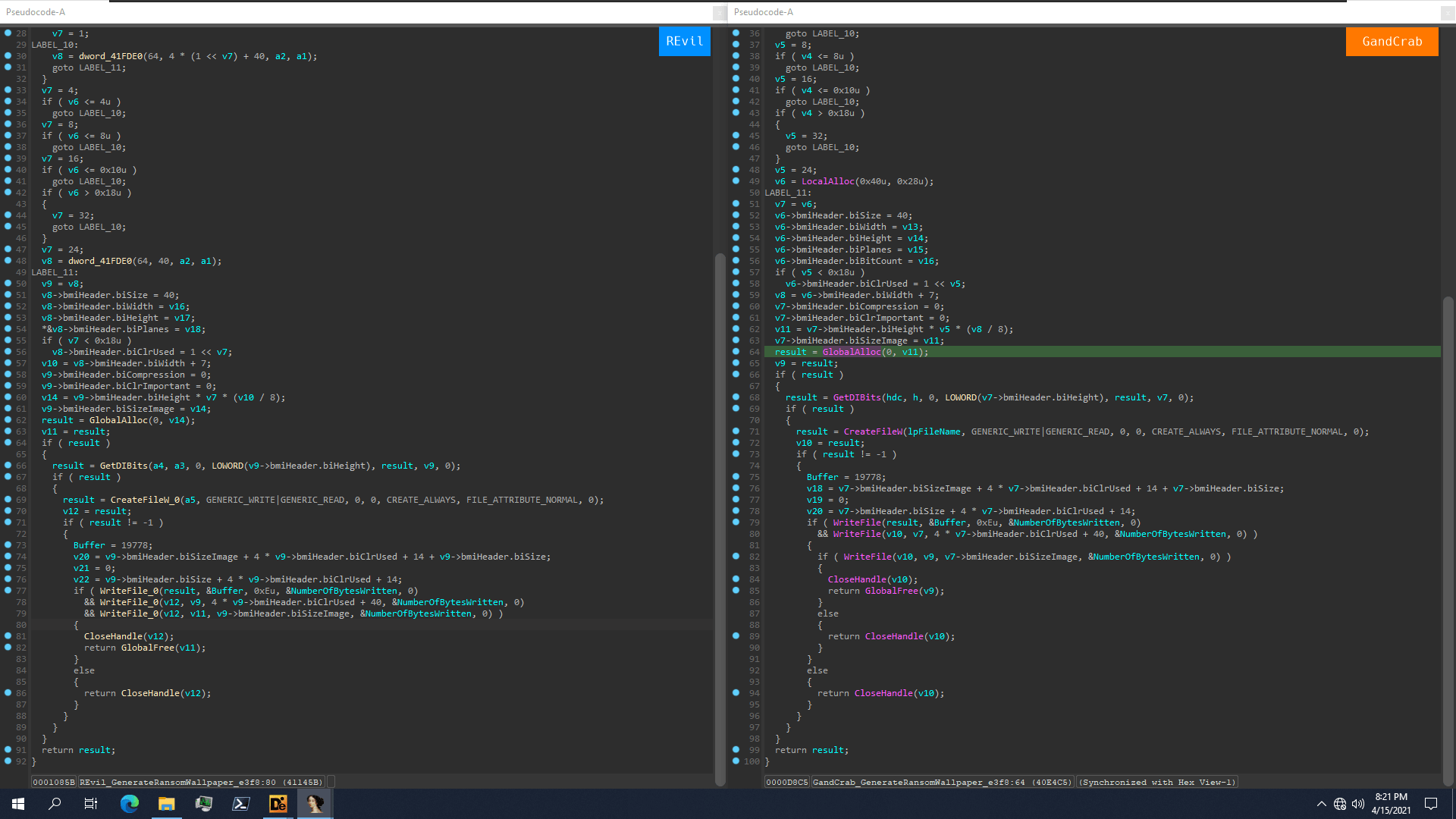Viewport: 1456px width, 819px height.
Task: Toggle breakpoint dot on REvil line 62
Action: [8, 420]
